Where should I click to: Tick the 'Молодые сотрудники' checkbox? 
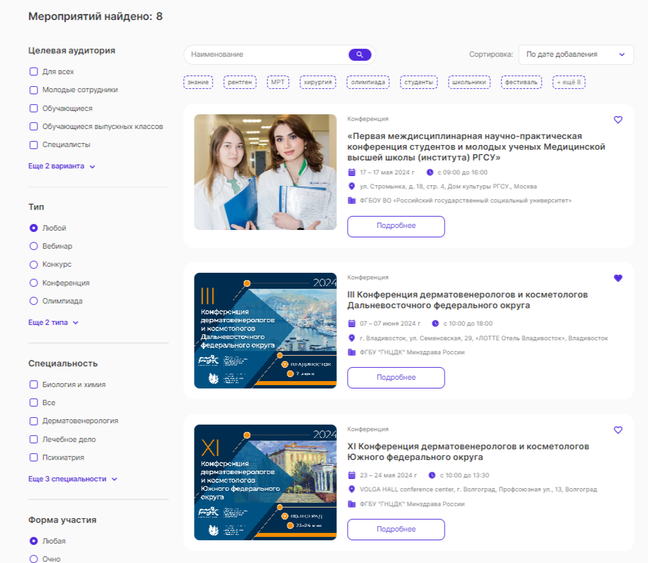pyautogui.click(x=34, y=90)
